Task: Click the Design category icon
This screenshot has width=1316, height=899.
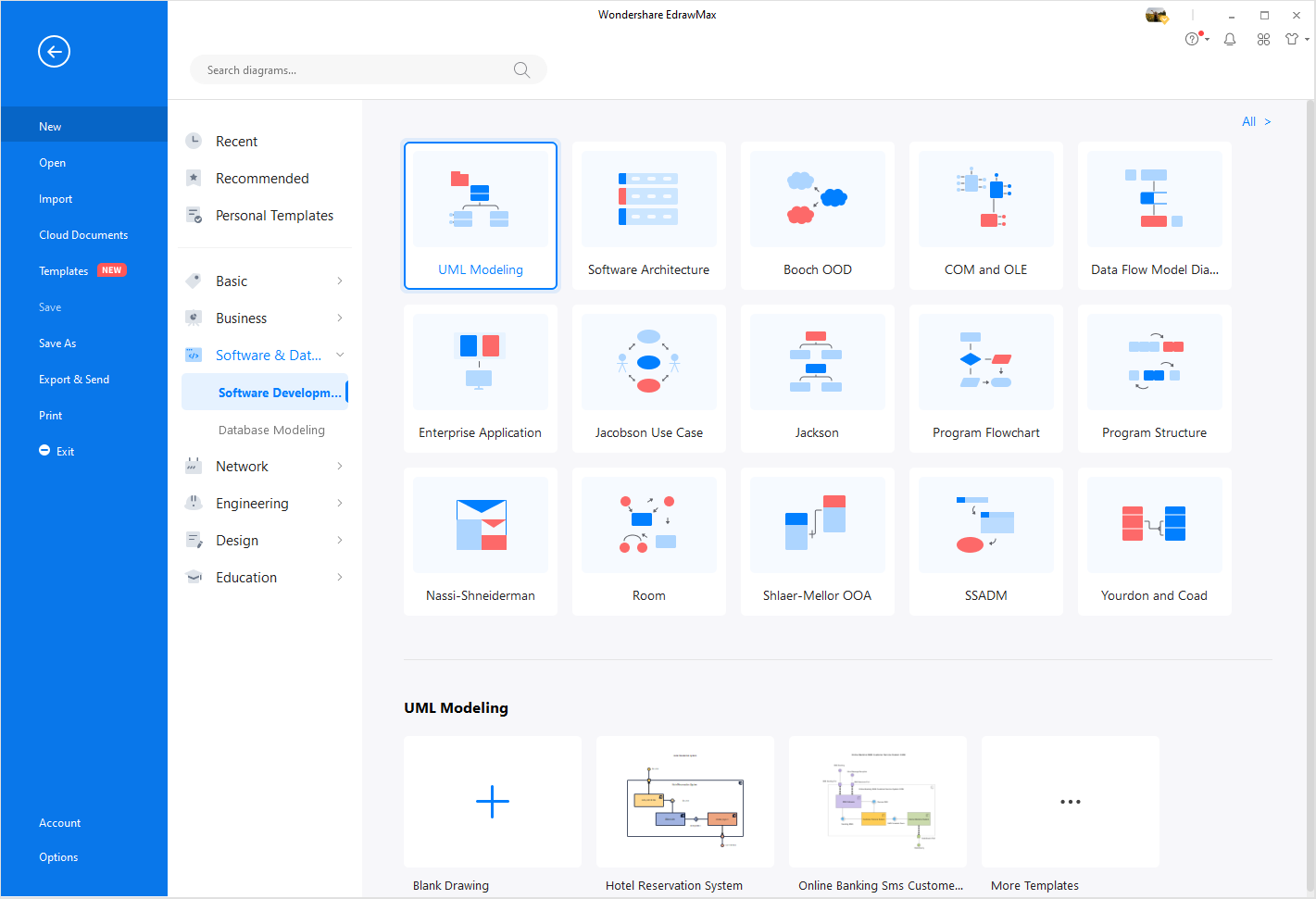Action: [x=194, y=540]
